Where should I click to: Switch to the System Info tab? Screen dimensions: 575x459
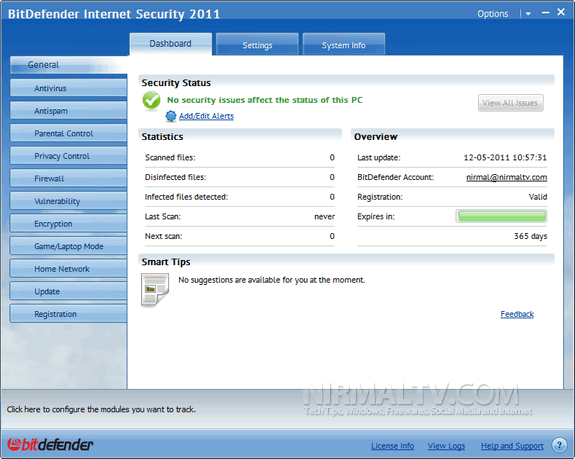click(344, 45)
